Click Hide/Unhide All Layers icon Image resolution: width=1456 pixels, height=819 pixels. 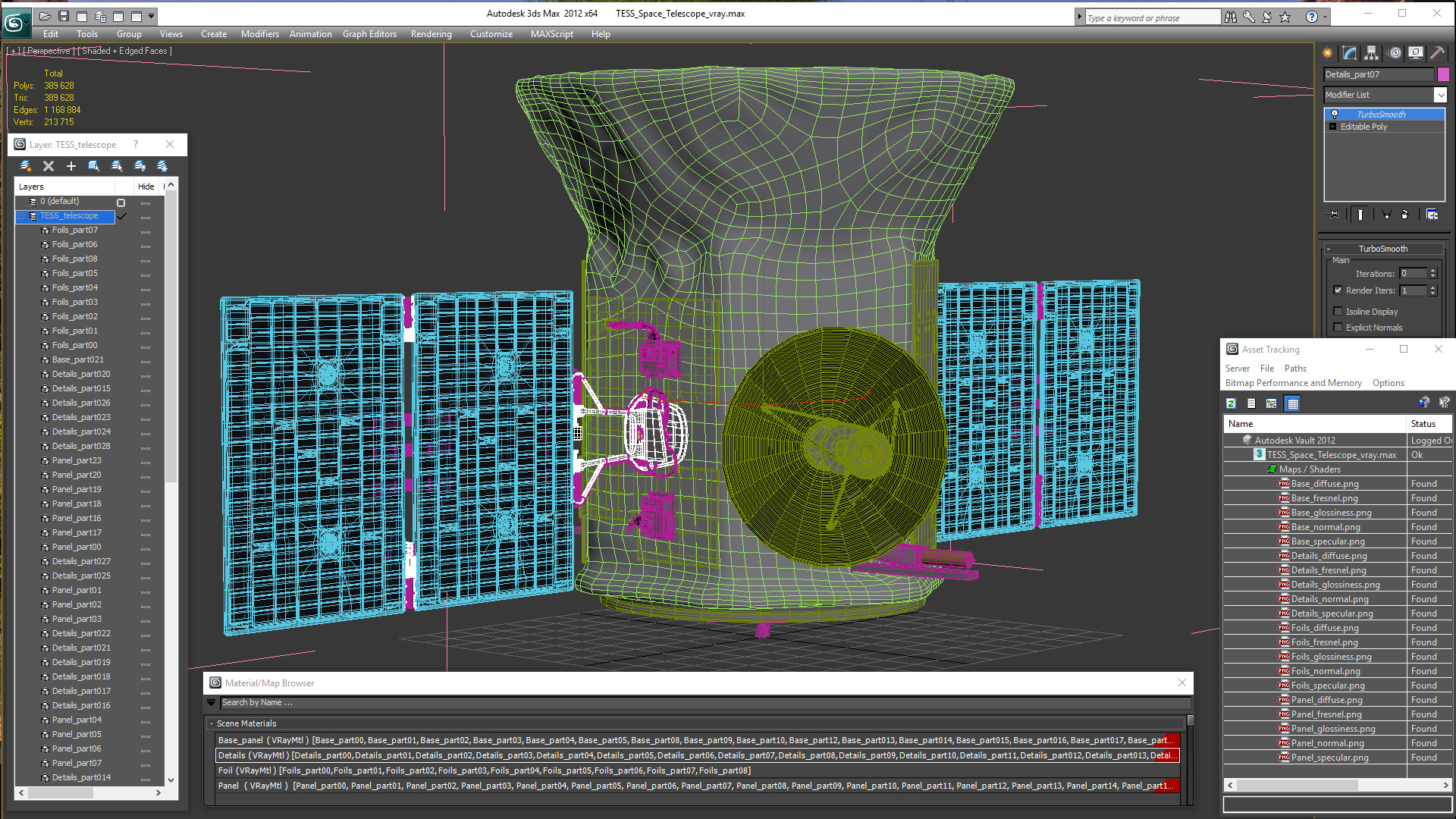point(140,166)
